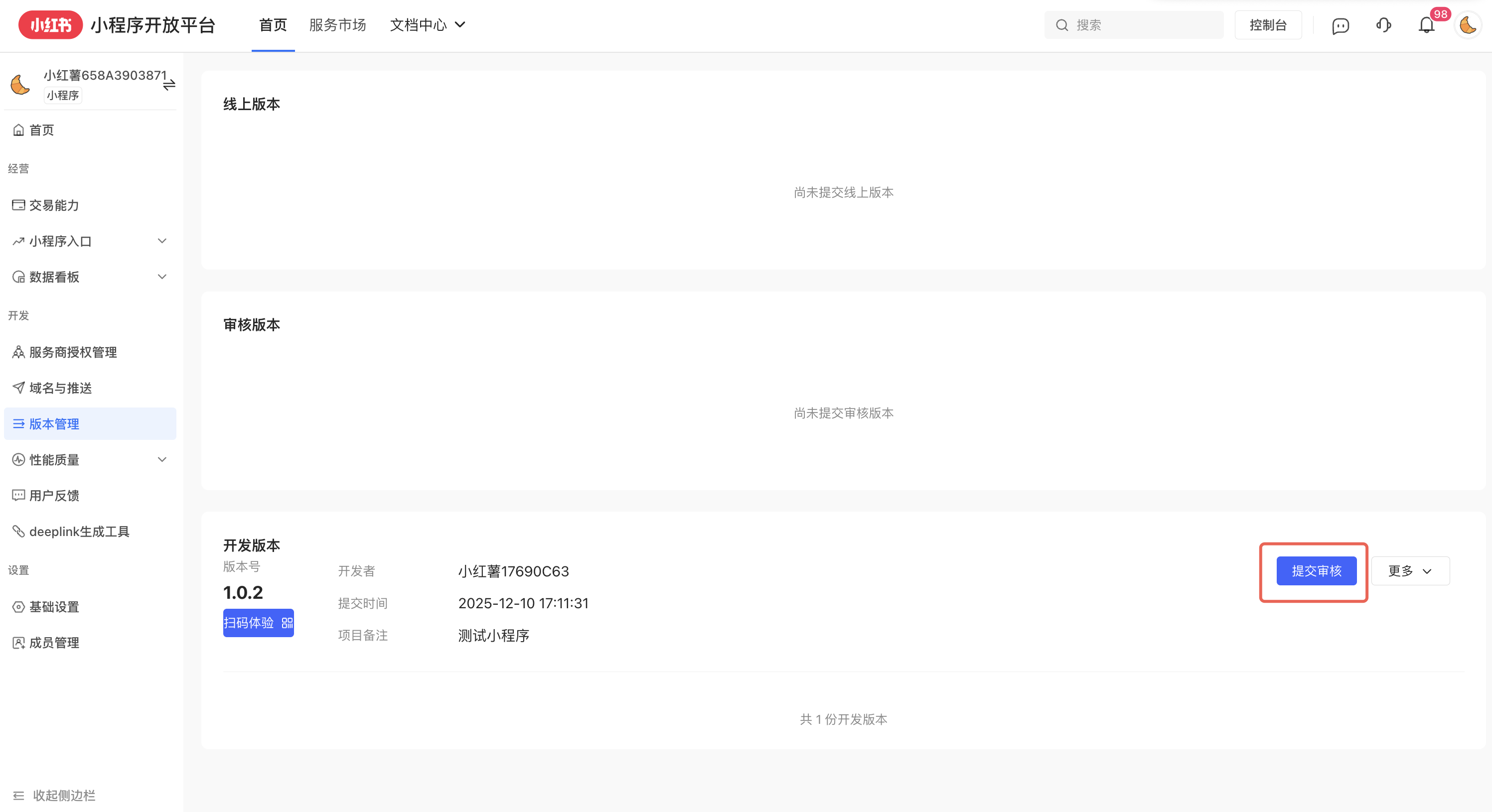Open the 更多 dropdown menu
This screenshot has height=812, width=1492.
tap(1410, 570)
